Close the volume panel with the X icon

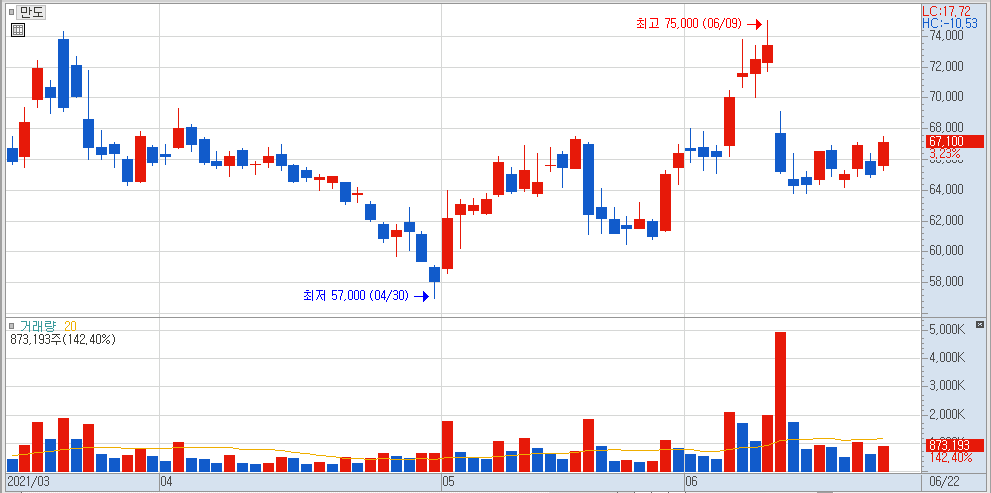tap(980, 324)
